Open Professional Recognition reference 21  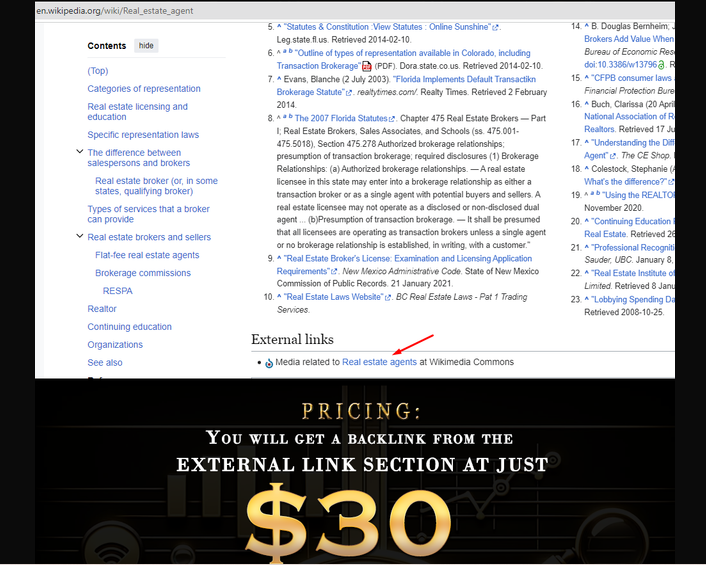(633, 248)
